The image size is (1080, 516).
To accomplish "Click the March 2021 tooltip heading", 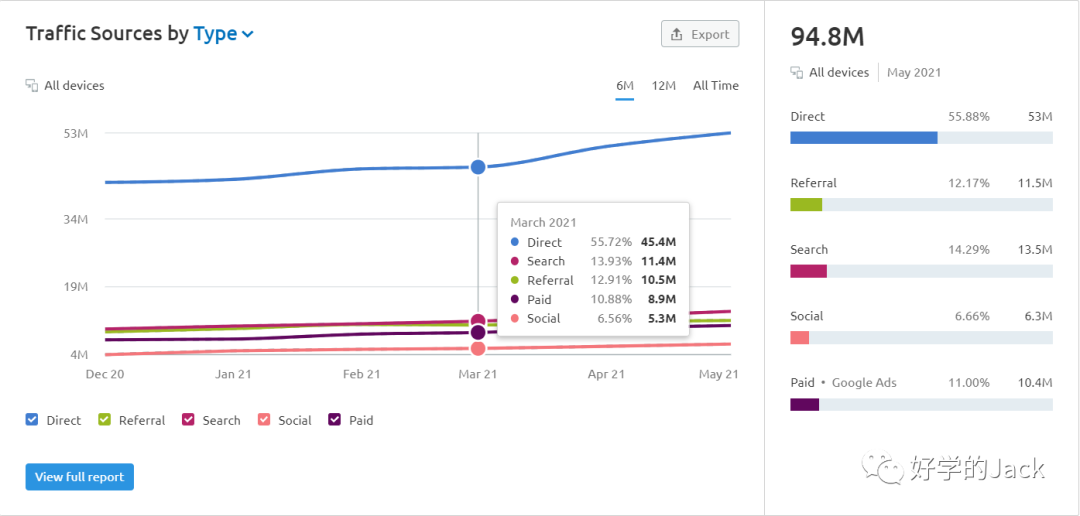I will [x=543, y=223].
